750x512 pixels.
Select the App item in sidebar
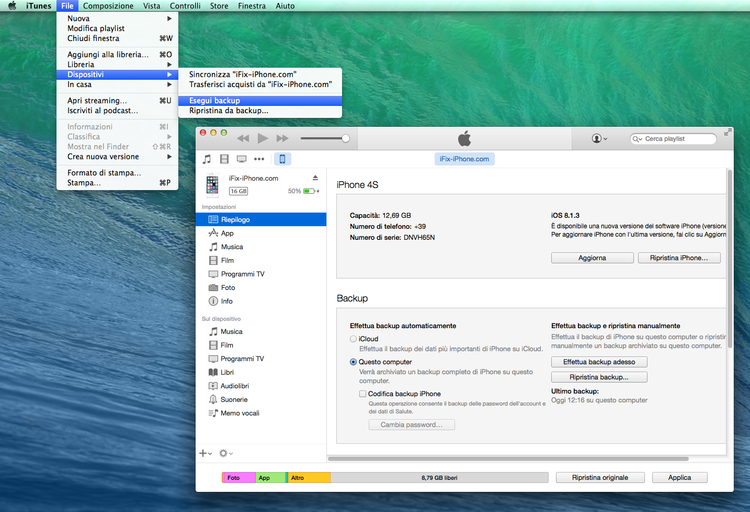pyautogui.click(x=227, y=232)
